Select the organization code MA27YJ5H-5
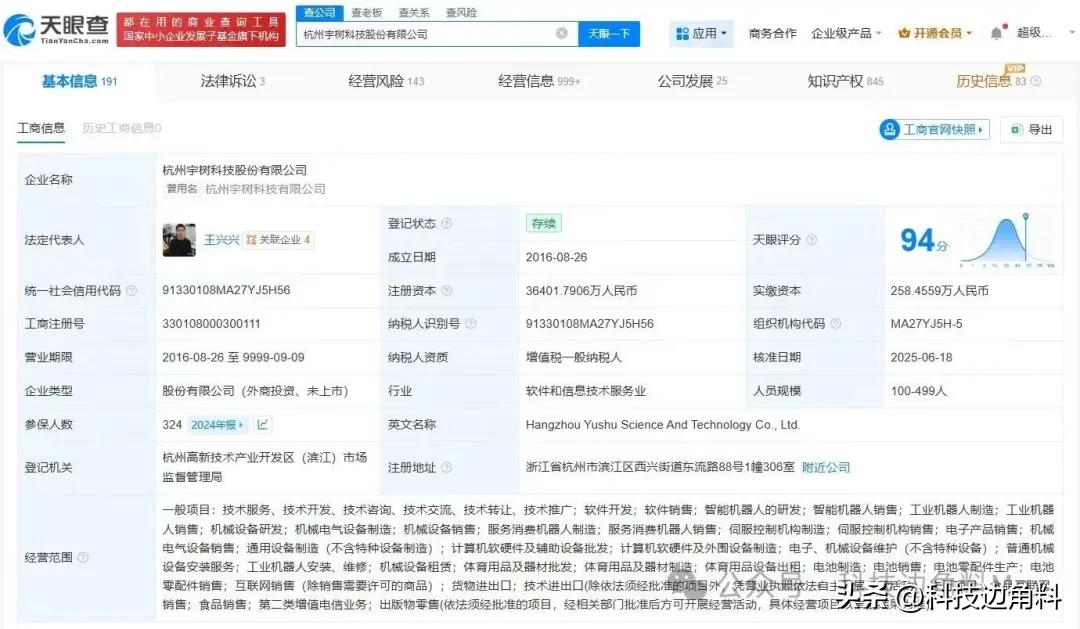The width and height of the screenshot is (1080, 629). (x=926, y=323)
